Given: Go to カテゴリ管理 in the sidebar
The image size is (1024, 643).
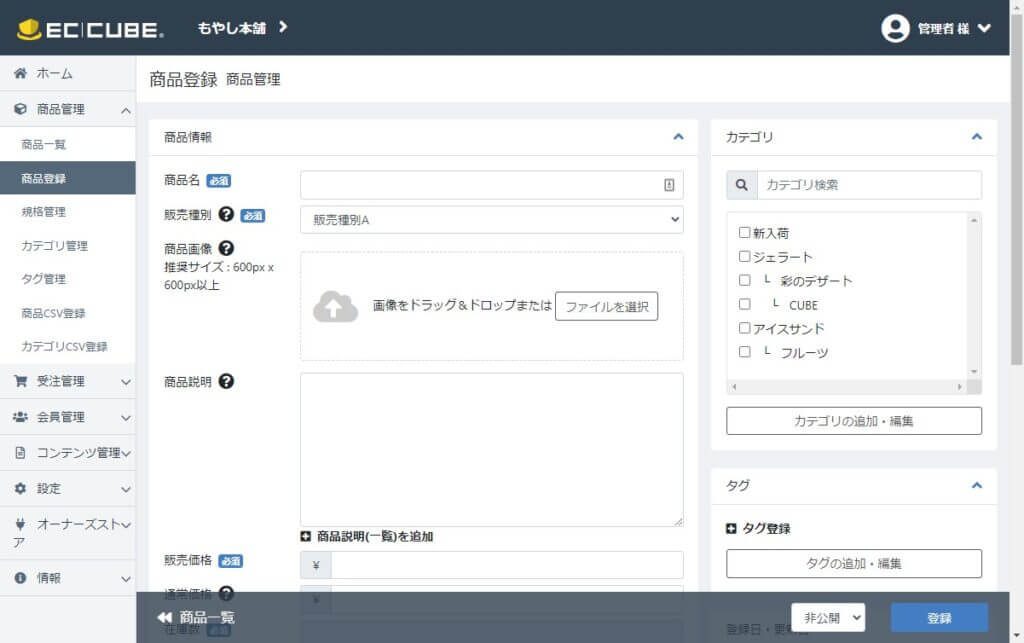Looking at the screenshot, I should [x=55, y=246].
